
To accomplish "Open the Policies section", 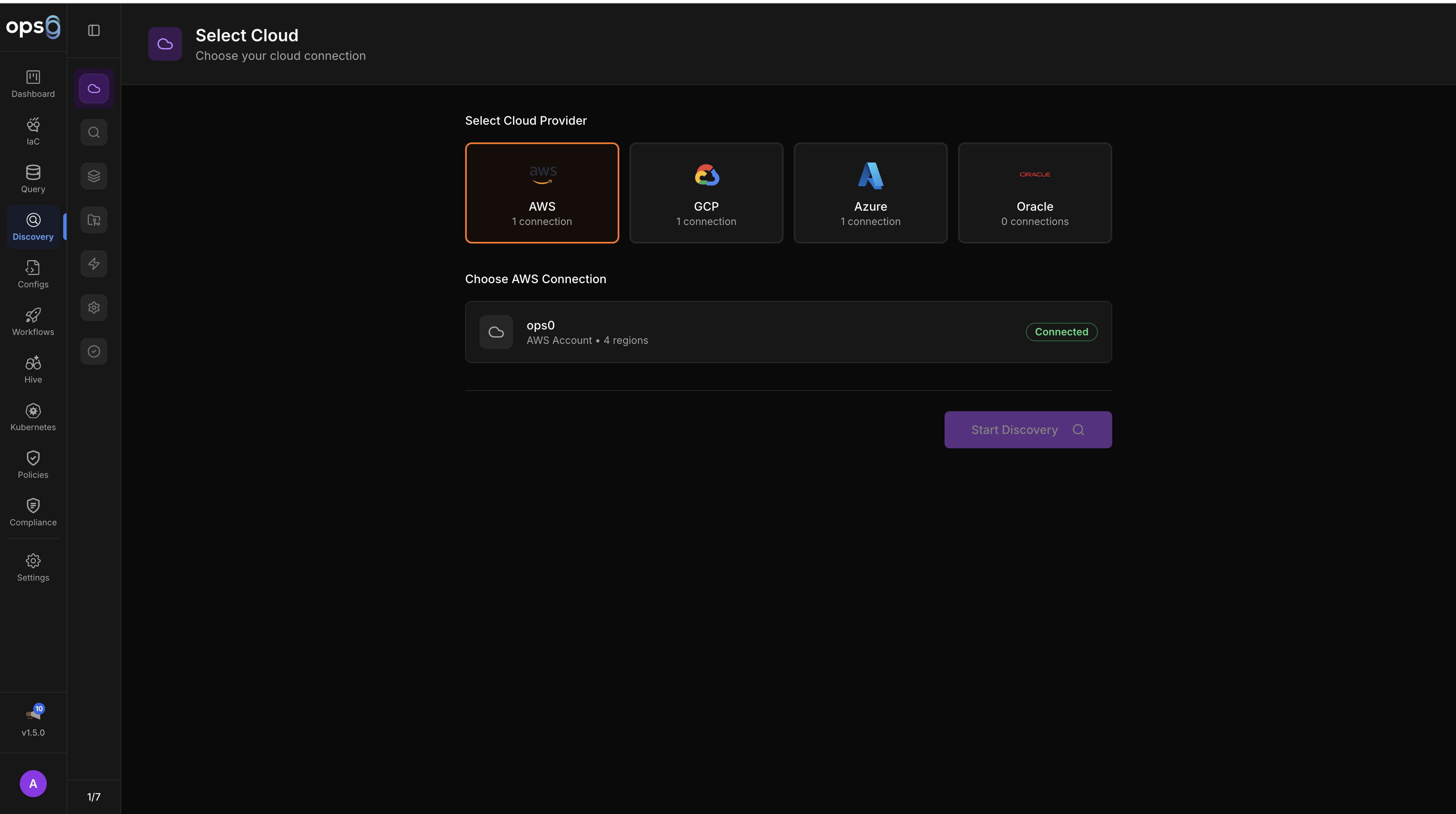I will (33, 465).
